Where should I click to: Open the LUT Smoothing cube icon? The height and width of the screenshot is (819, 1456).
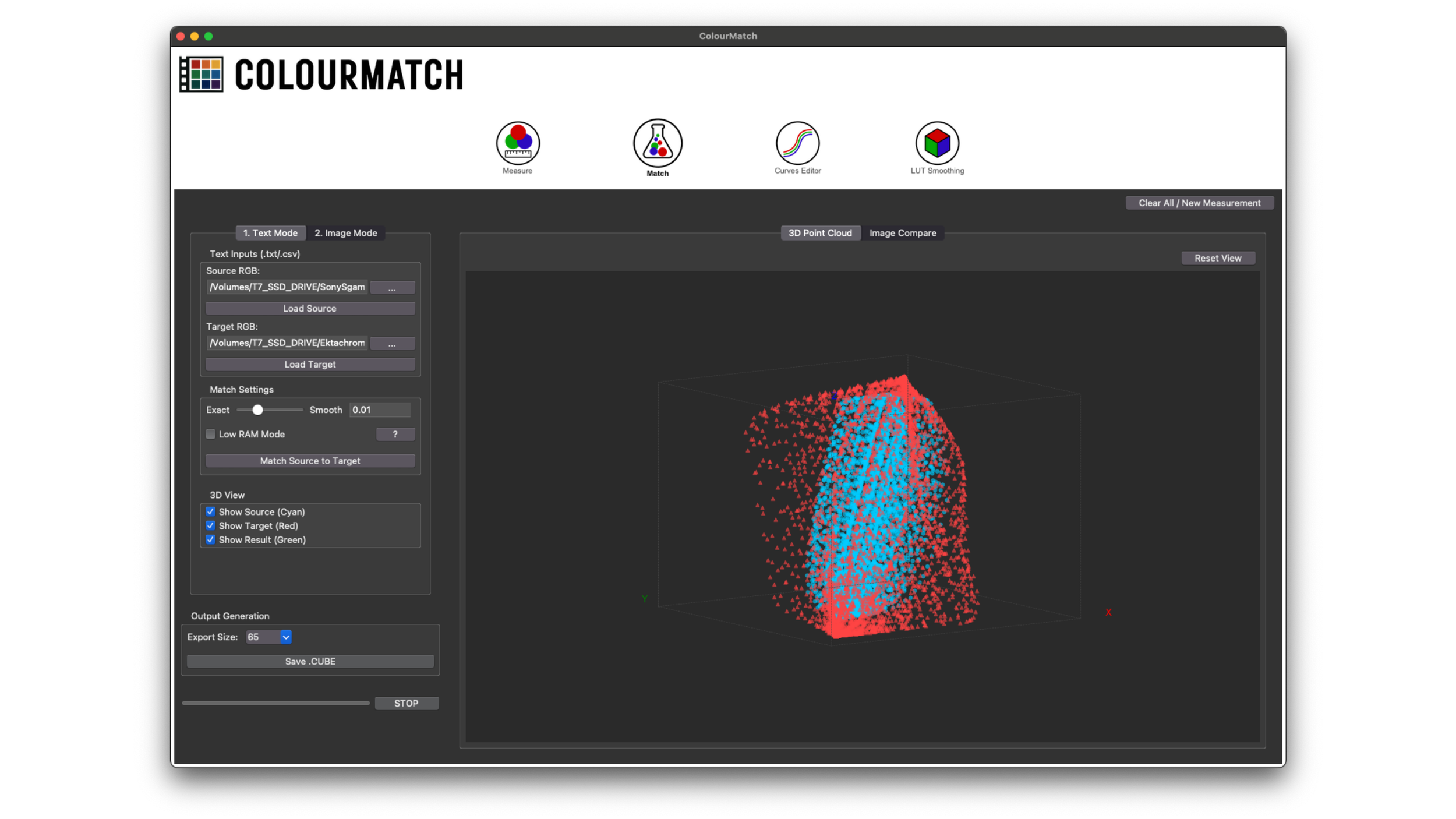937,143
